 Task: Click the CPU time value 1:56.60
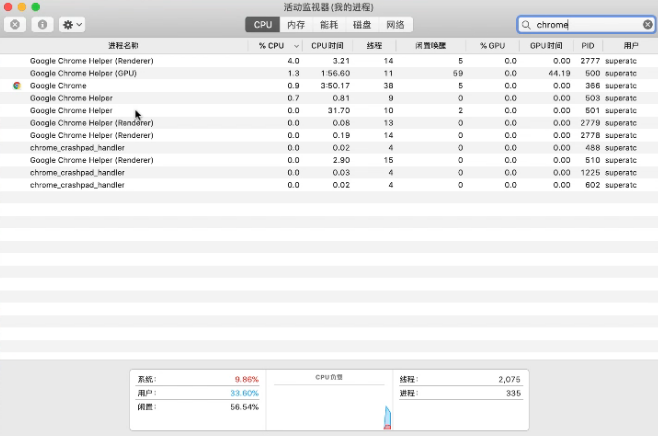click(x=335, y=73)
